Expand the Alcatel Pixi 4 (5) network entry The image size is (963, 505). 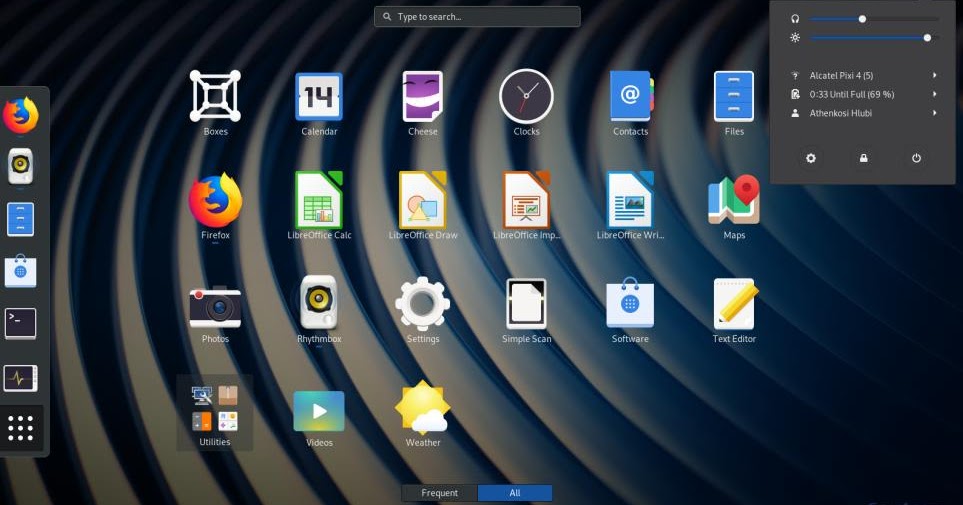[x=863, y=76]
